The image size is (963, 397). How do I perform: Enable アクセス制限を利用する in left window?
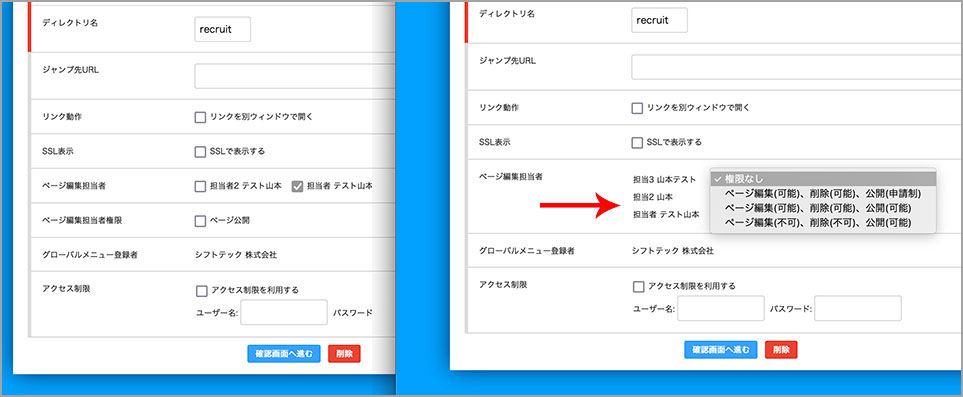pyautogui.click(x=201, y=290)
